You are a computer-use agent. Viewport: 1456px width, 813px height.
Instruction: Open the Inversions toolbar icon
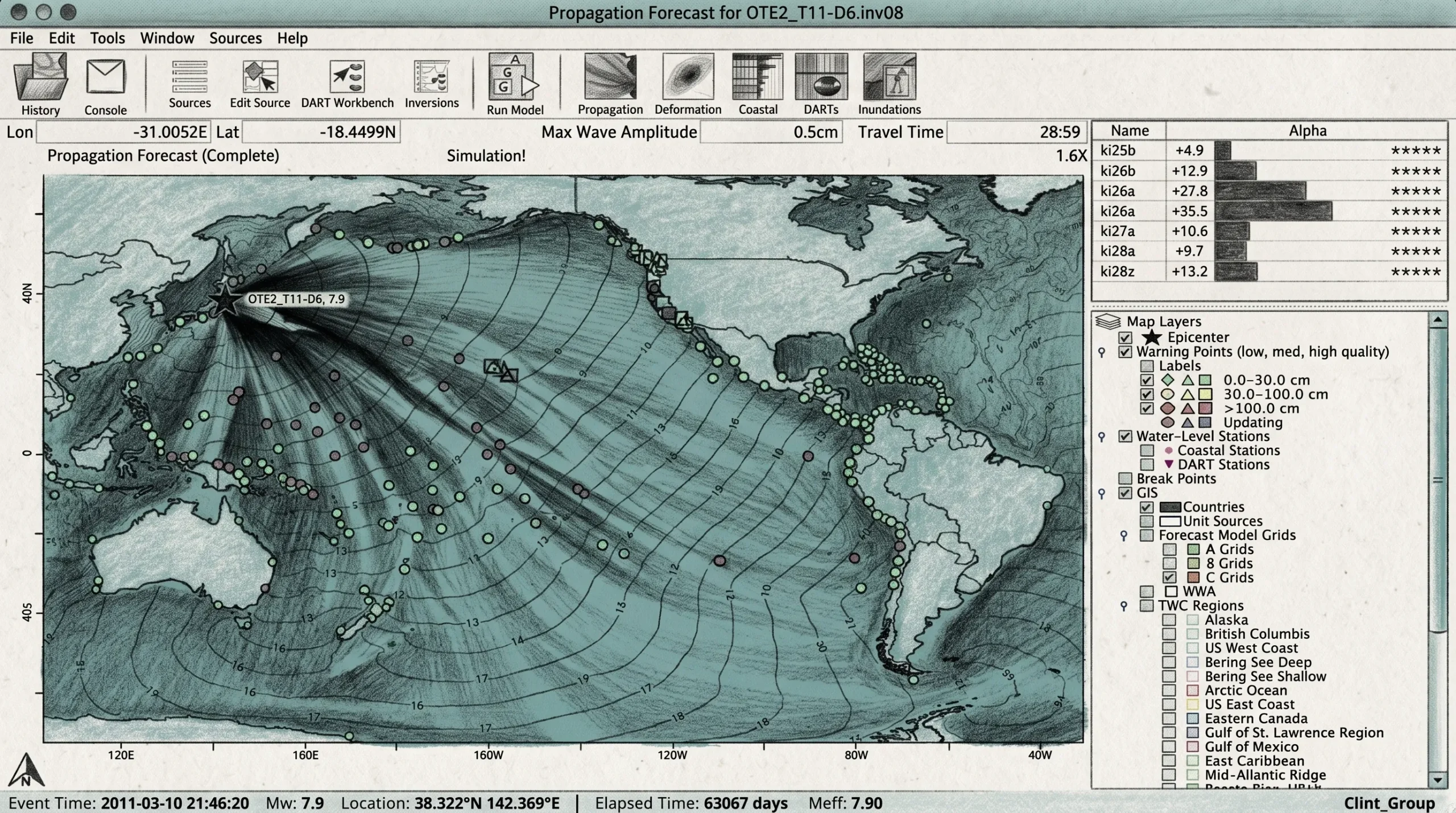coord(432,77)
